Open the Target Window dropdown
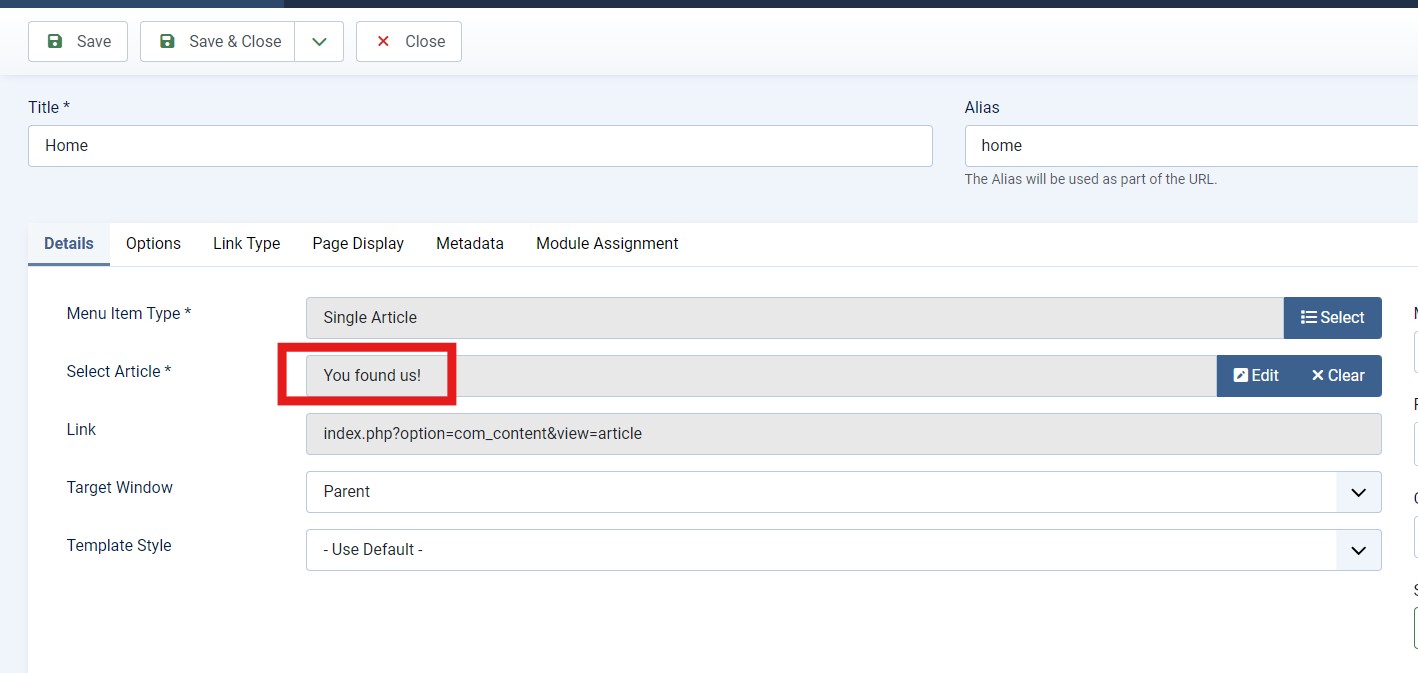Viewport: 1418px width, 673px height. click(843, 492)
